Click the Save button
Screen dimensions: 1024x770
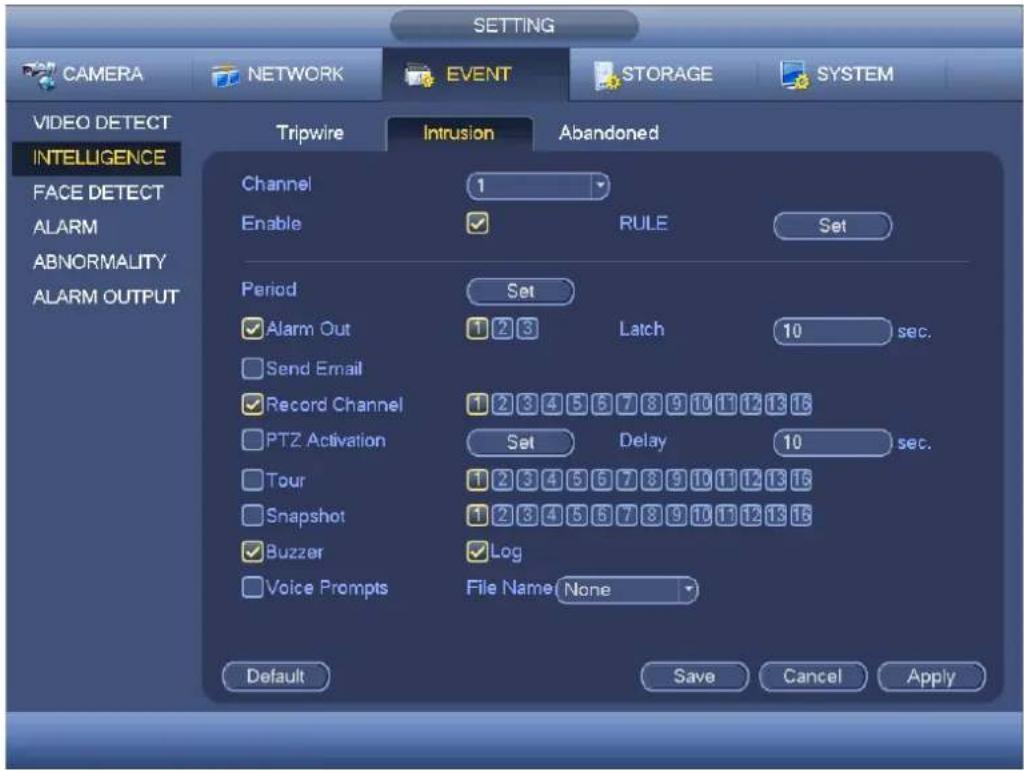pos(694,677)
